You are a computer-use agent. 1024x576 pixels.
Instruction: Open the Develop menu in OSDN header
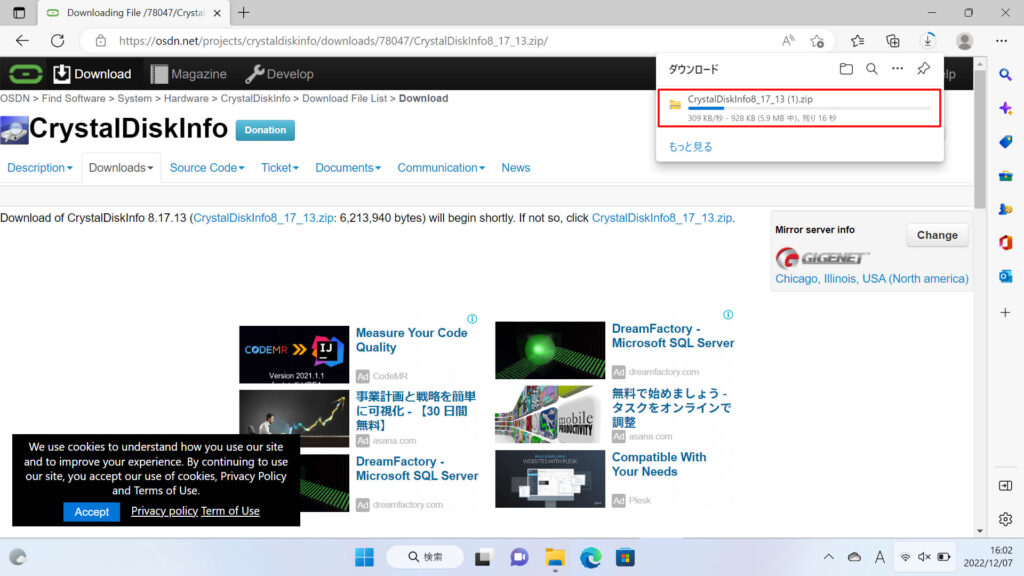280,74
